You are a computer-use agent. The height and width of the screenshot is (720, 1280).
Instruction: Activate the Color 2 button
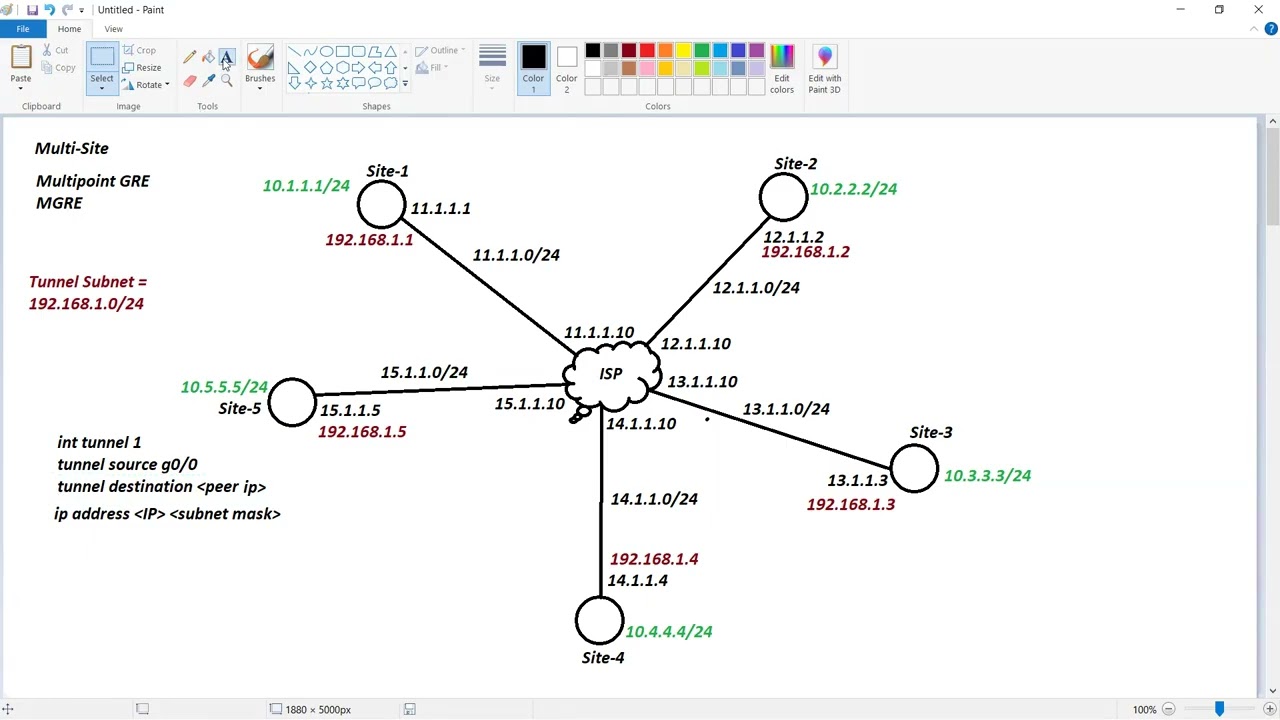566,69
